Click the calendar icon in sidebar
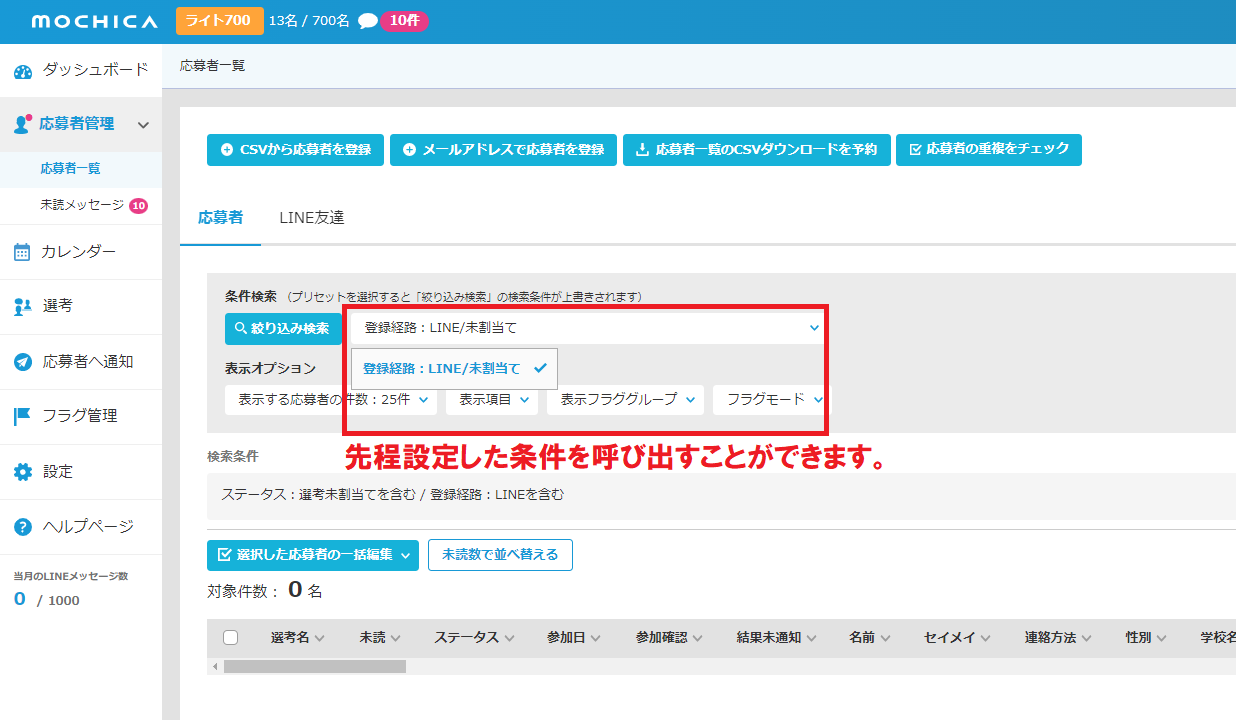 coord(22,252)
